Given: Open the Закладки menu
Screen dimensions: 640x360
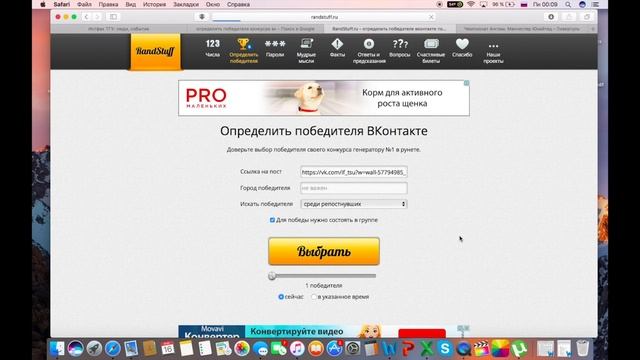Looking at the screenshot, I should tap(186, 4).
